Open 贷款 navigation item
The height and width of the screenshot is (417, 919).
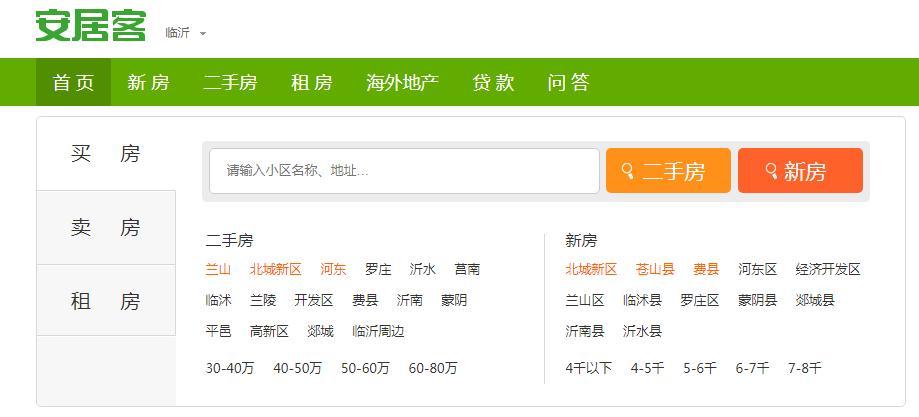click(493, 82)
